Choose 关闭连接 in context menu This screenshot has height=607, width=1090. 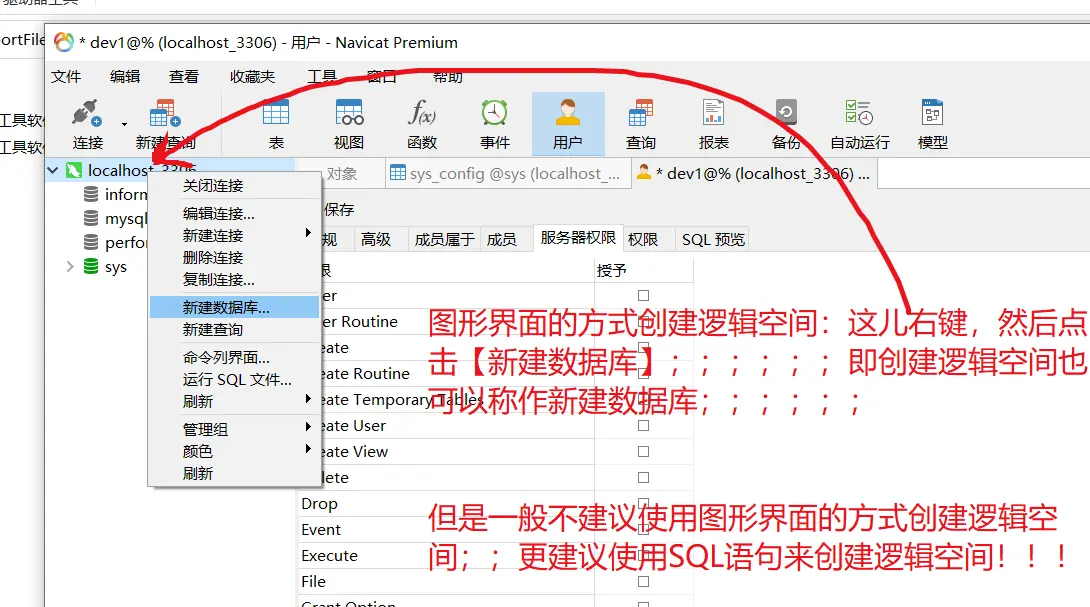click(x=234, y=186)
